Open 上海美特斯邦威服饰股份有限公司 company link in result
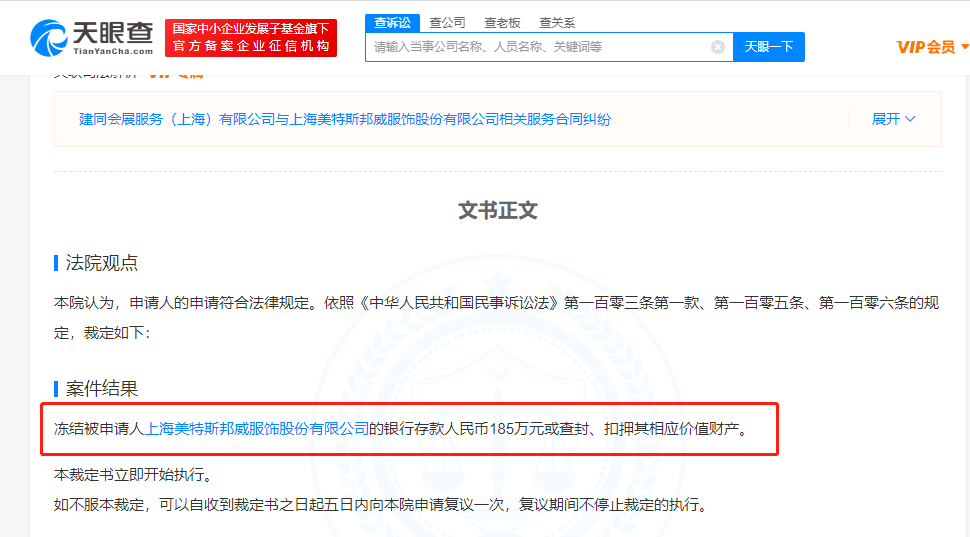 256,429
